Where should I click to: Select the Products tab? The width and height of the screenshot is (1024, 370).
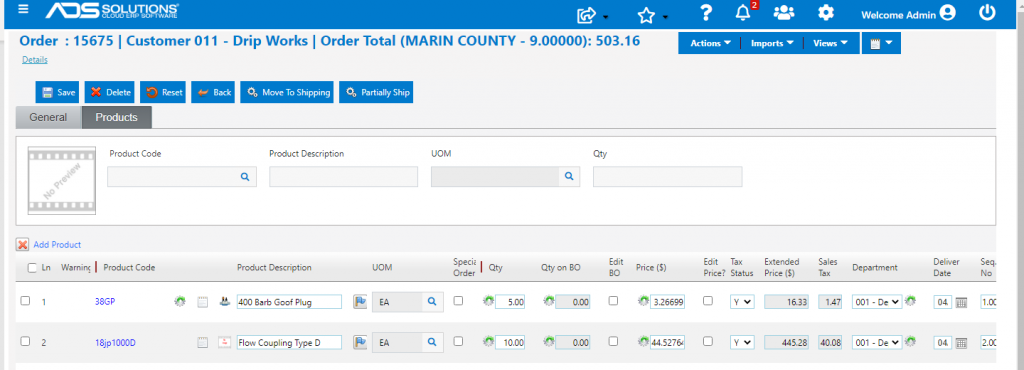(x=116, y=117)
